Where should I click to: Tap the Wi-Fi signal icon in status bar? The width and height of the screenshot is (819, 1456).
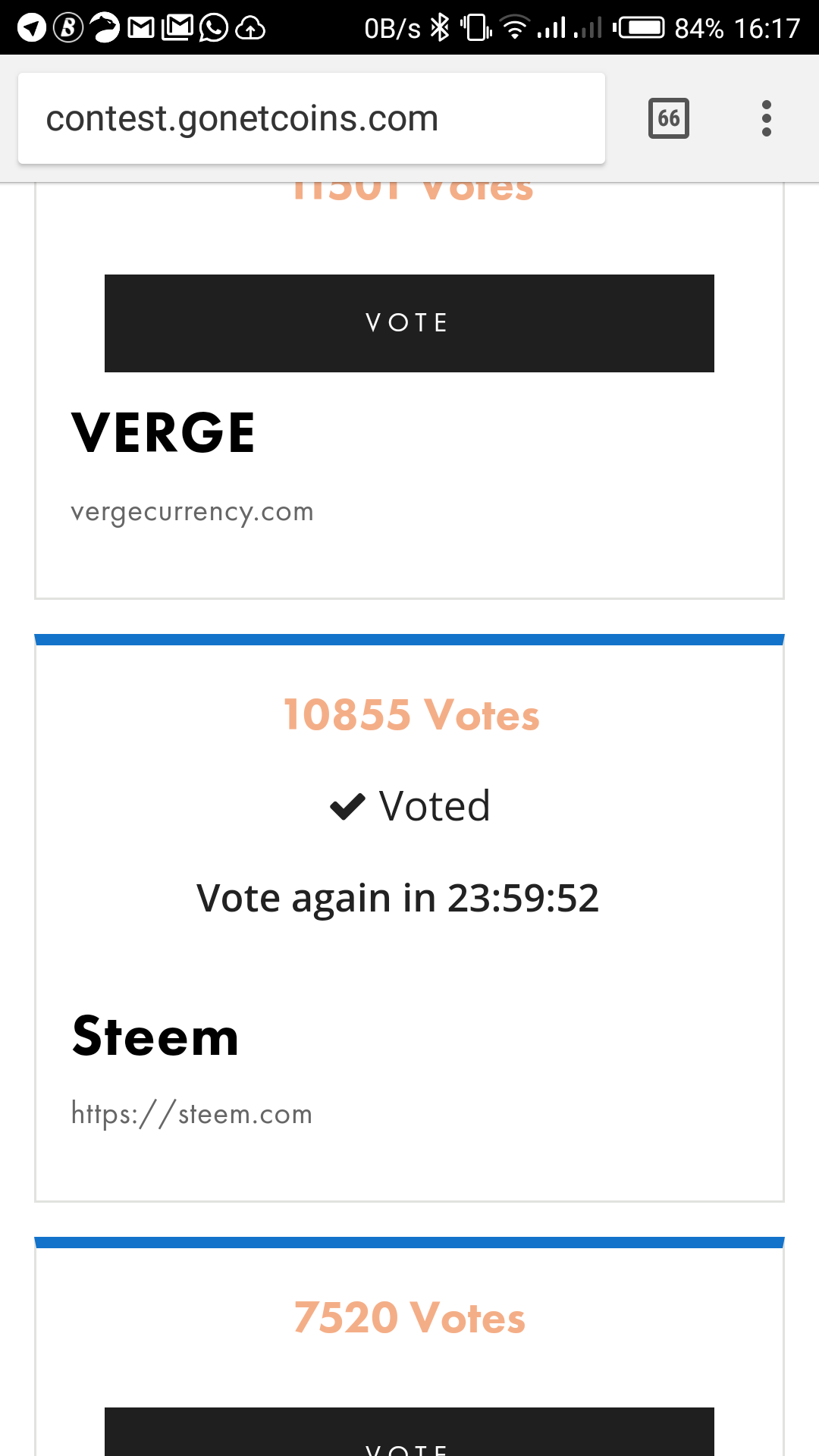515,28
